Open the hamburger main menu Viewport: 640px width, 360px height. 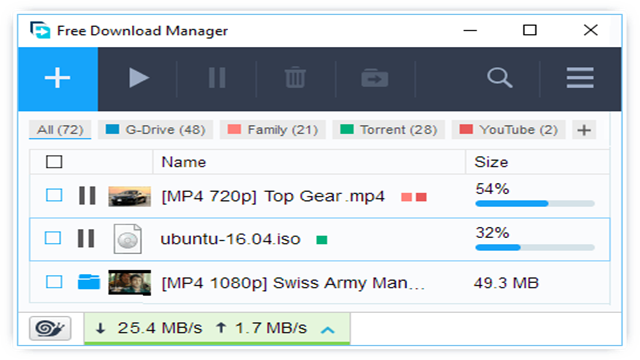[580, 78]
